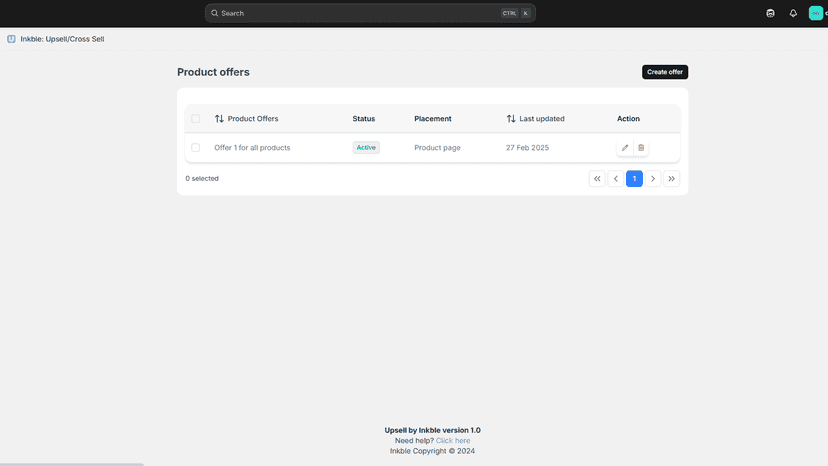The image size is (828, 466).
Task: Toggle the select-all offers checkbox
Action: click(x=195, y=119)
